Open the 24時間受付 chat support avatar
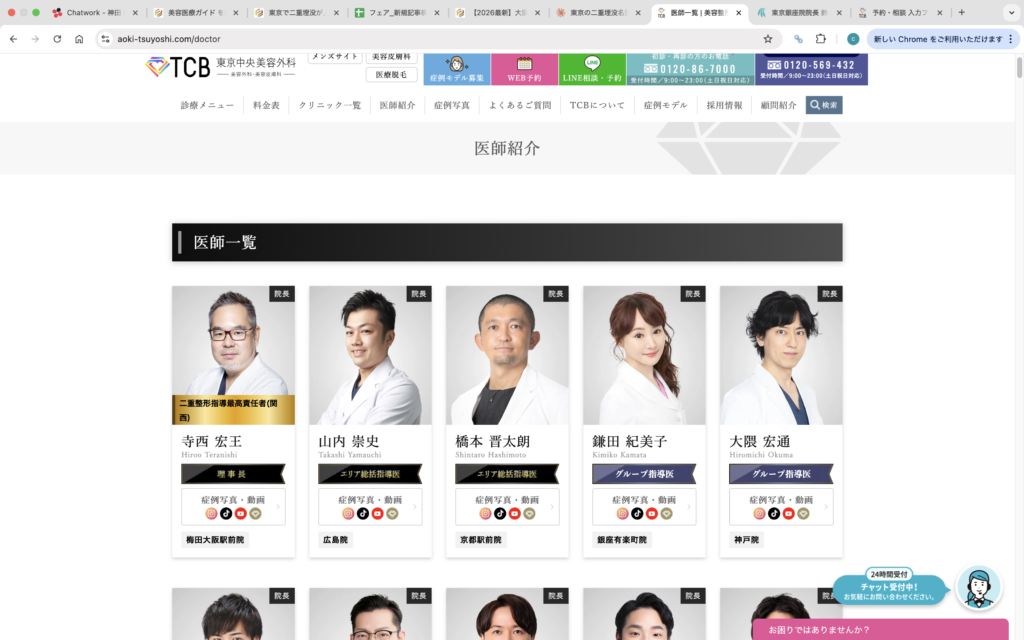Screen dimensions: 1024x640 [x=978, y=588]
